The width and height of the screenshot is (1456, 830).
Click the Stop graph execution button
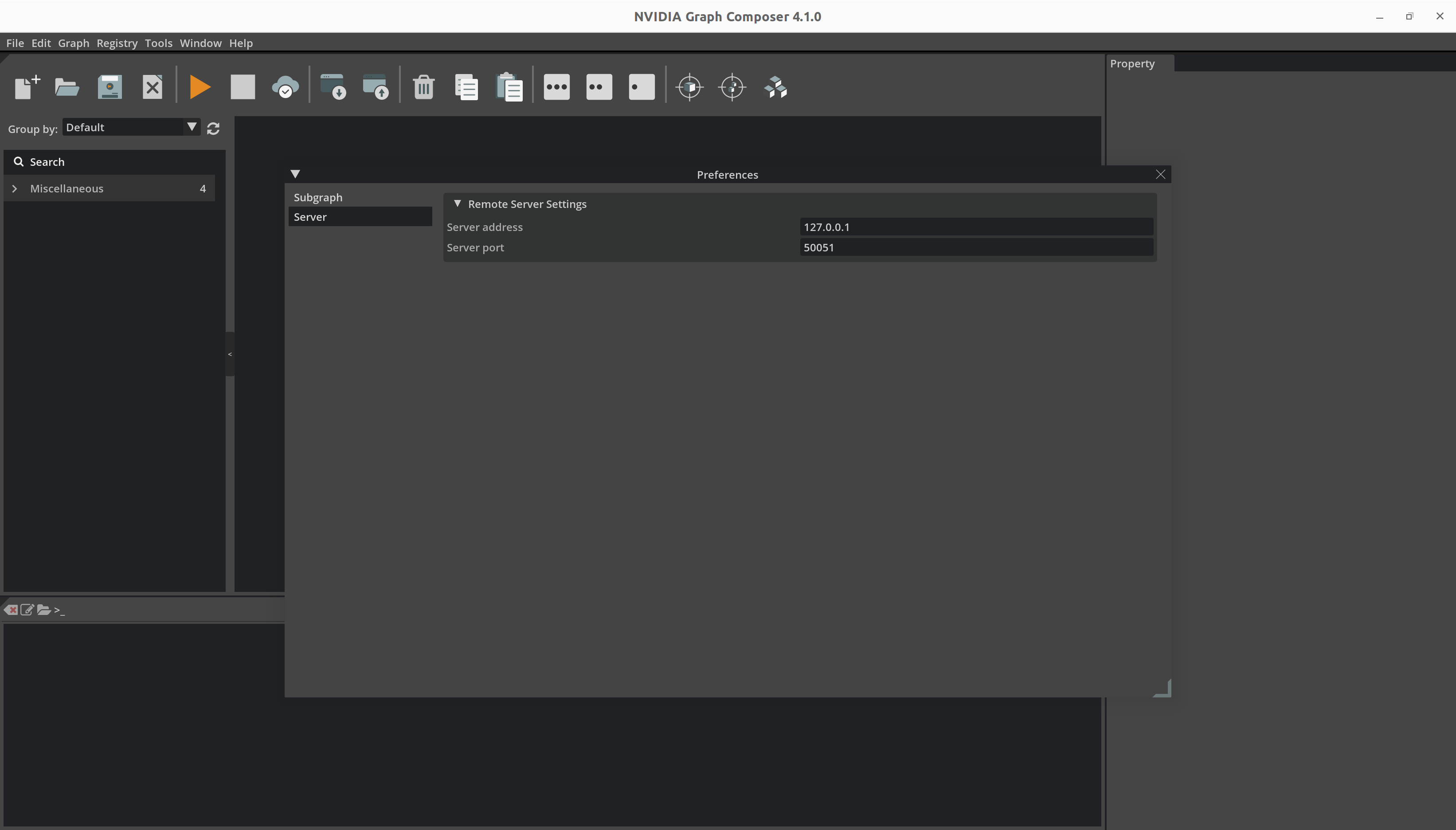click(242, 87)
